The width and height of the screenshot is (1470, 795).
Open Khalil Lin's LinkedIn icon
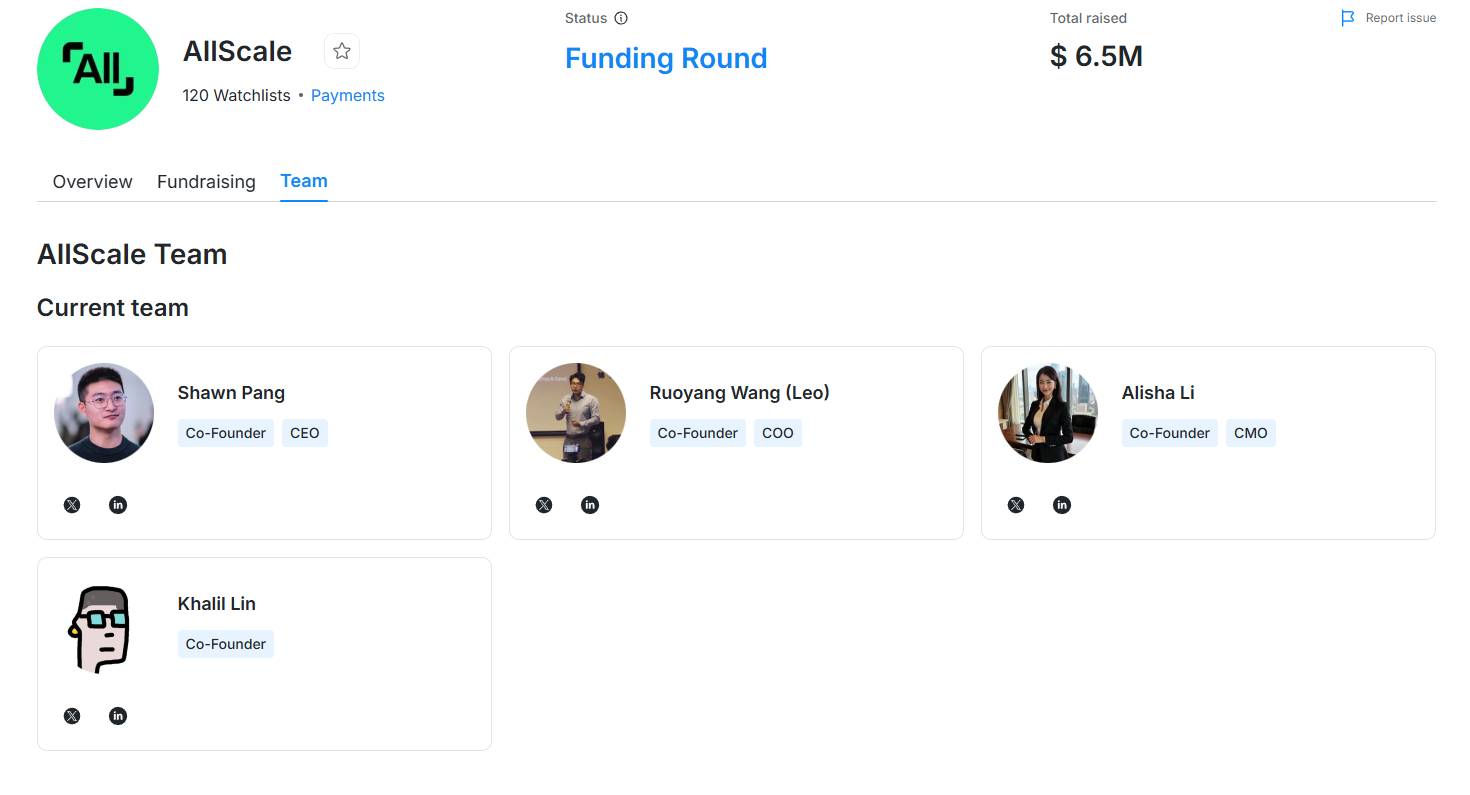click(118, 716)
